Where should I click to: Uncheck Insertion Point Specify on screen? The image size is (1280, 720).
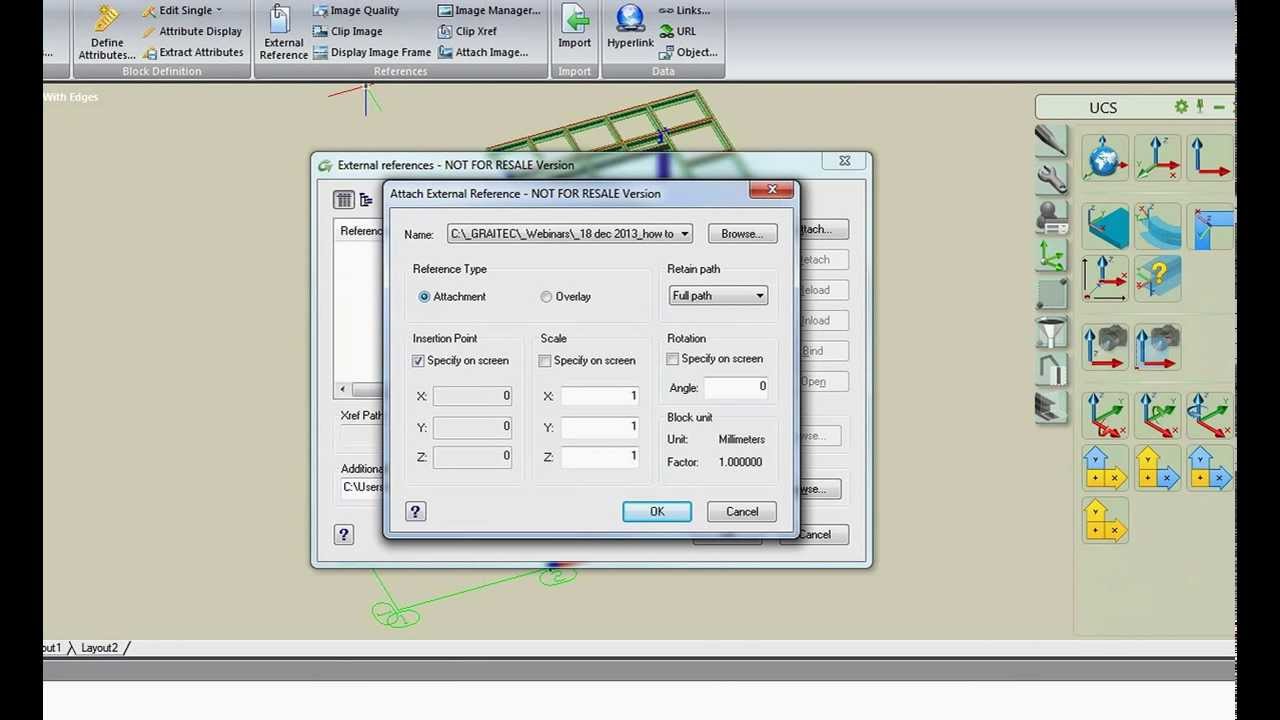point(418,361)
